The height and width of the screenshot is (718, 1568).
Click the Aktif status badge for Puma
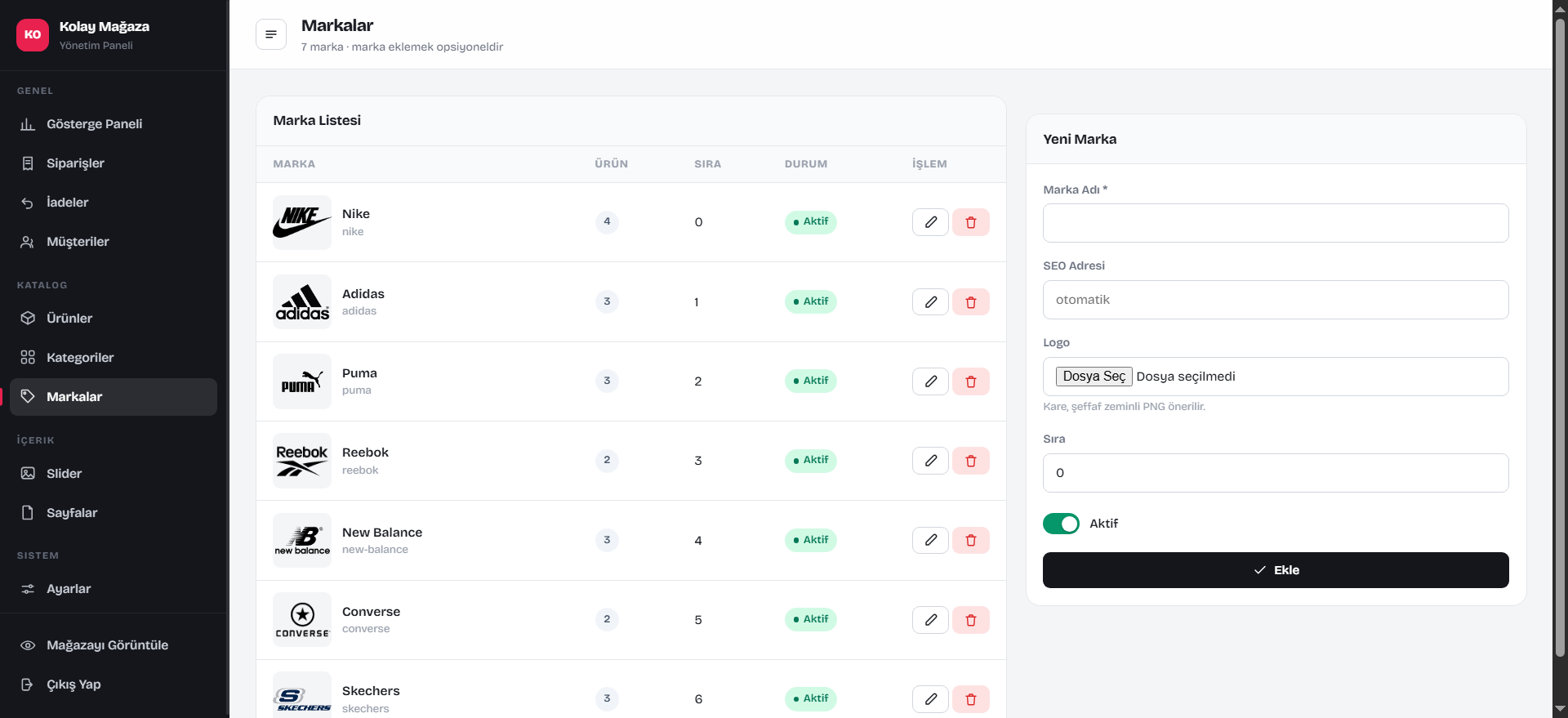coord(811,381)
